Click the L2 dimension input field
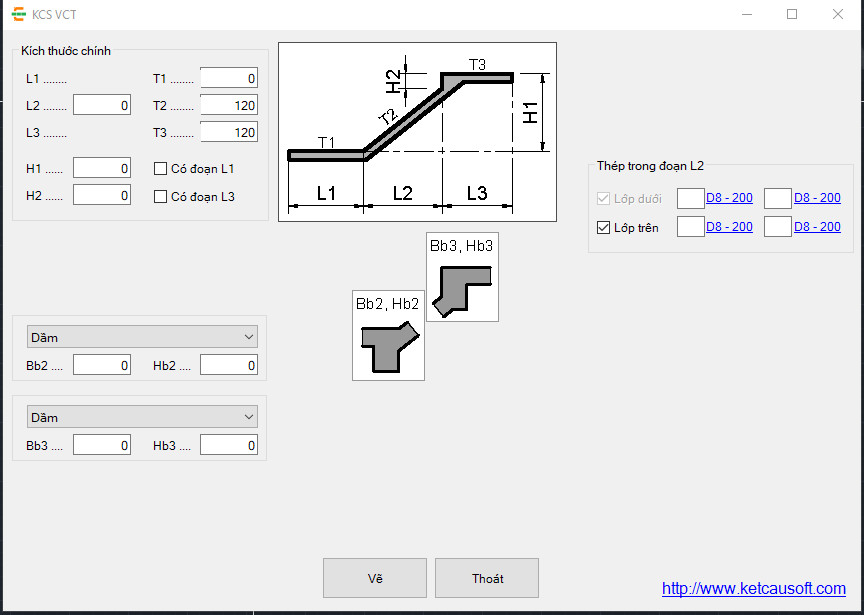 [x=102, y=105]
